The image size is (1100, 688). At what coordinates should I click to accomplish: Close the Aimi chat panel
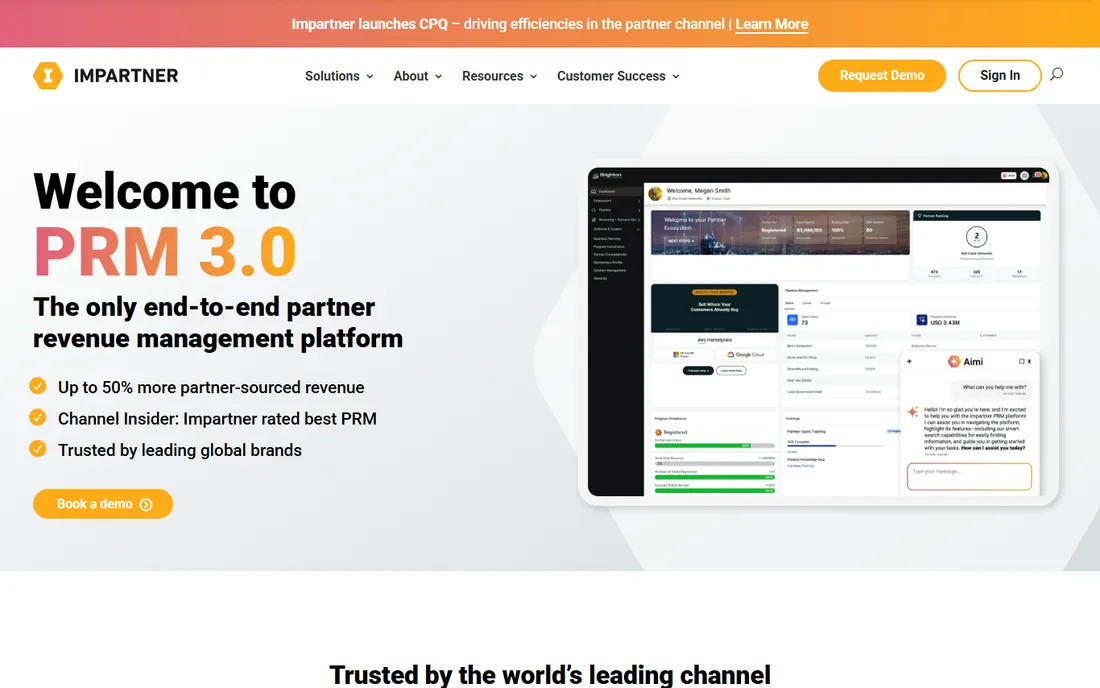(x=1029, y=361)
